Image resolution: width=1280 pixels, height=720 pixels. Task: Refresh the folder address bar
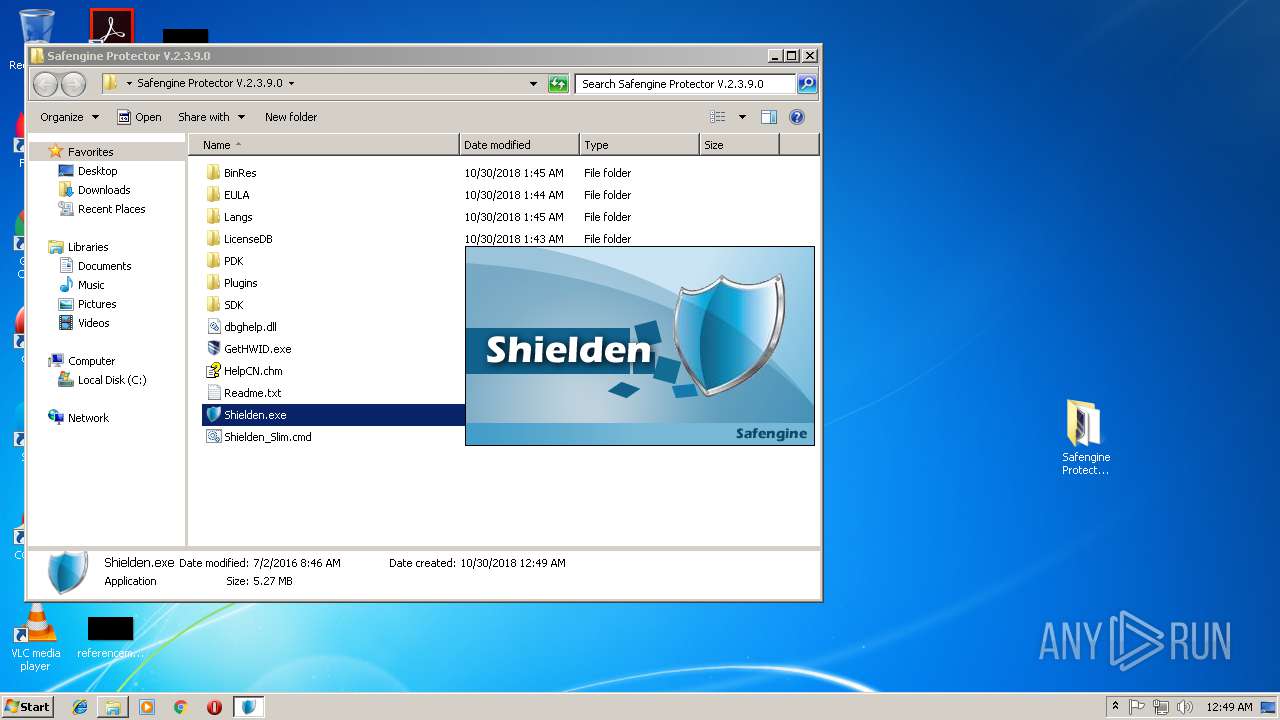tap(558, 84)
